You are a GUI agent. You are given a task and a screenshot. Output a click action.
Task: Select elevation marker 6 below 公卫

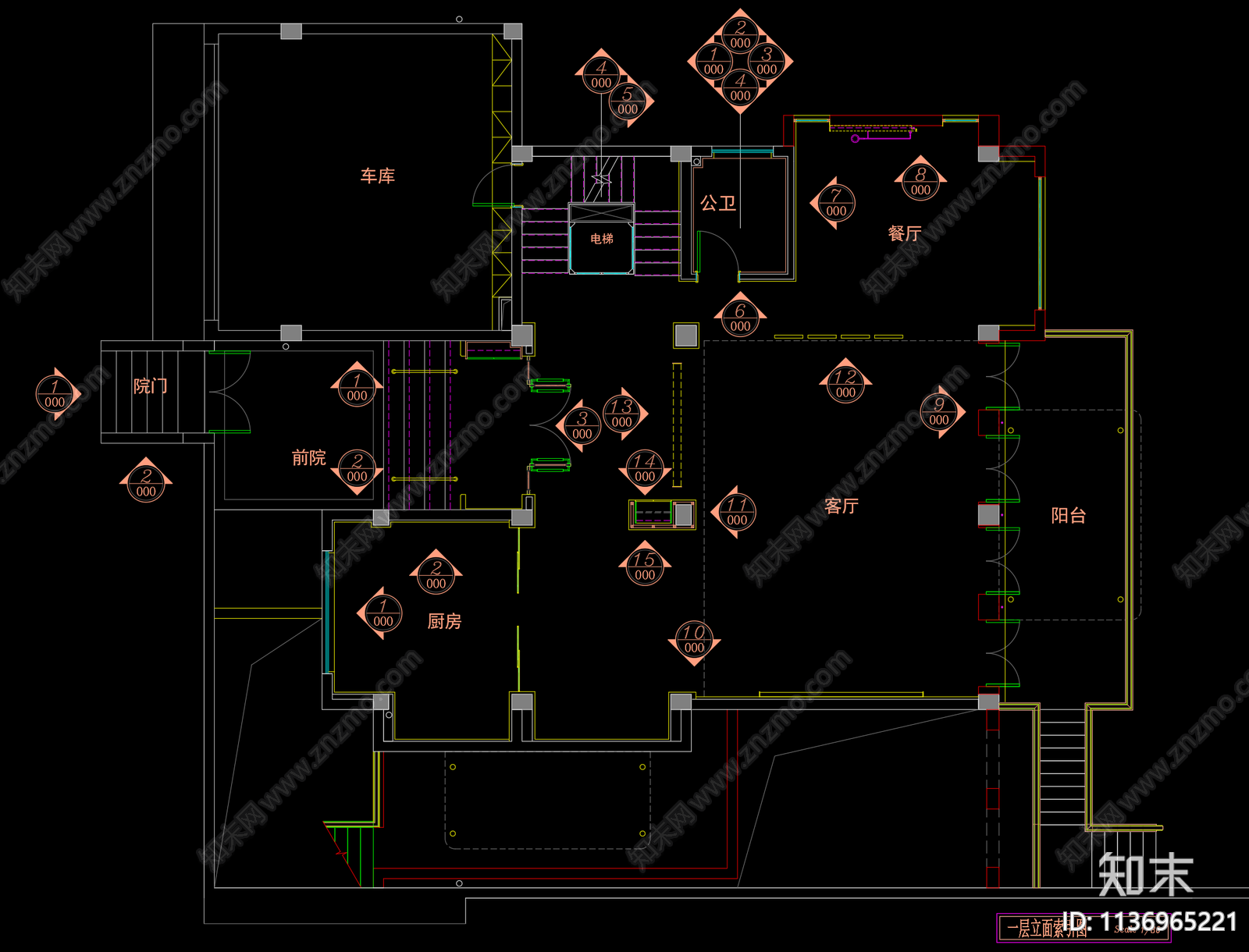pos(740,317)
